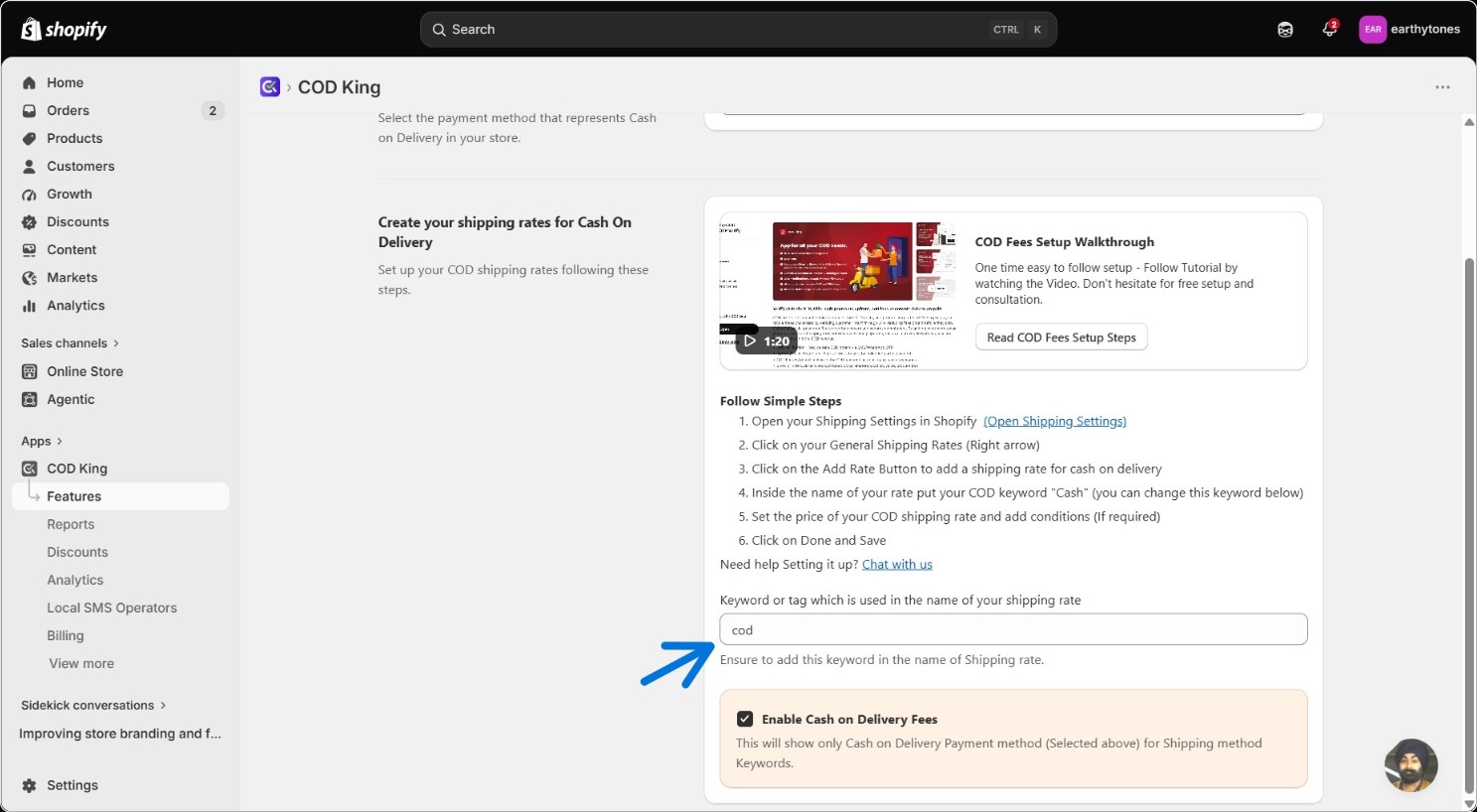Expand Sales channels section
Screen dimensions: 1477x812
[x=70, y=342]
